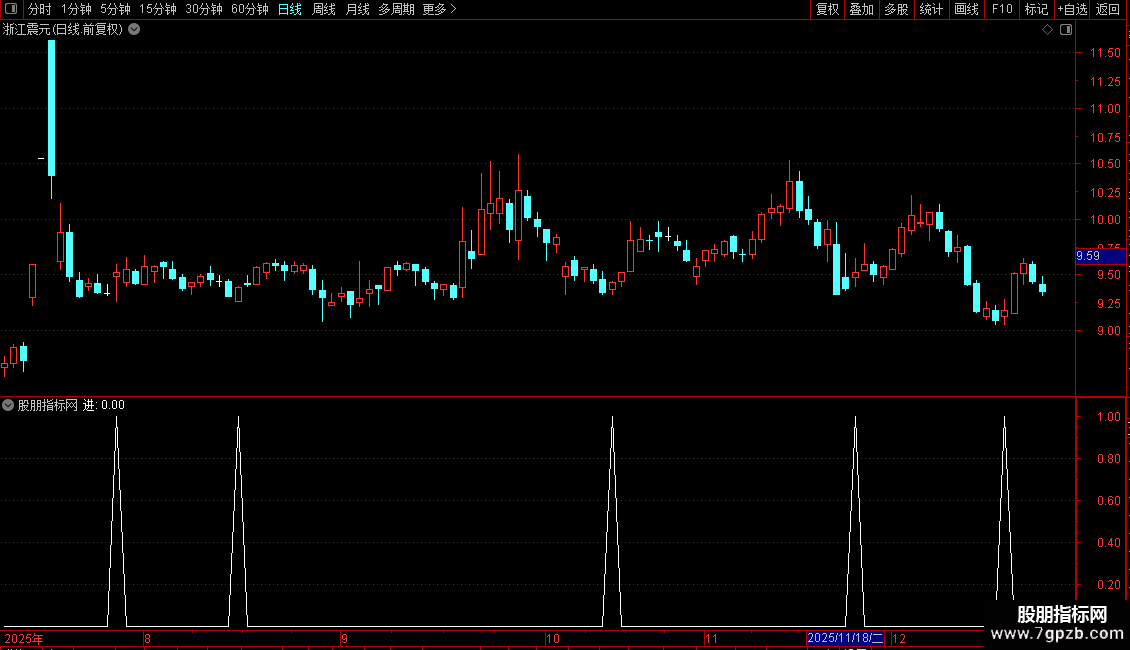Open the 多周期 multi-period view

[396, 9]
